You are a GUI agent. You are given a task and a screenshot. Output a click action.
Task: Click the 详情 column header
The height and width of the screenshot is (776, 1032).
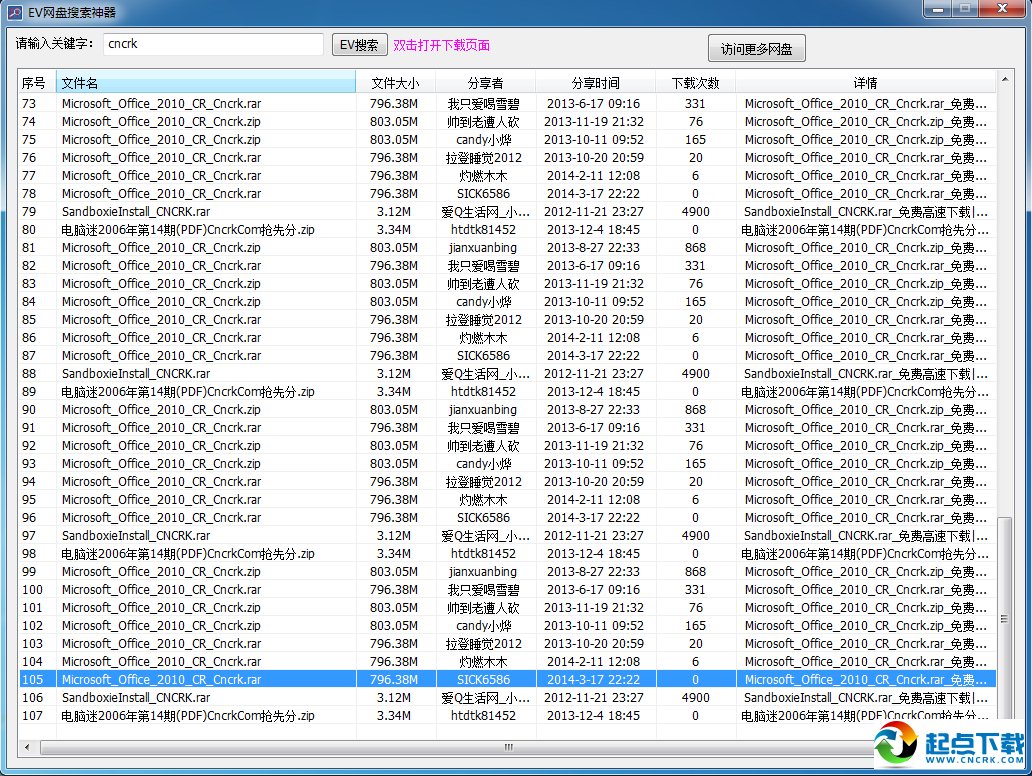865,83
